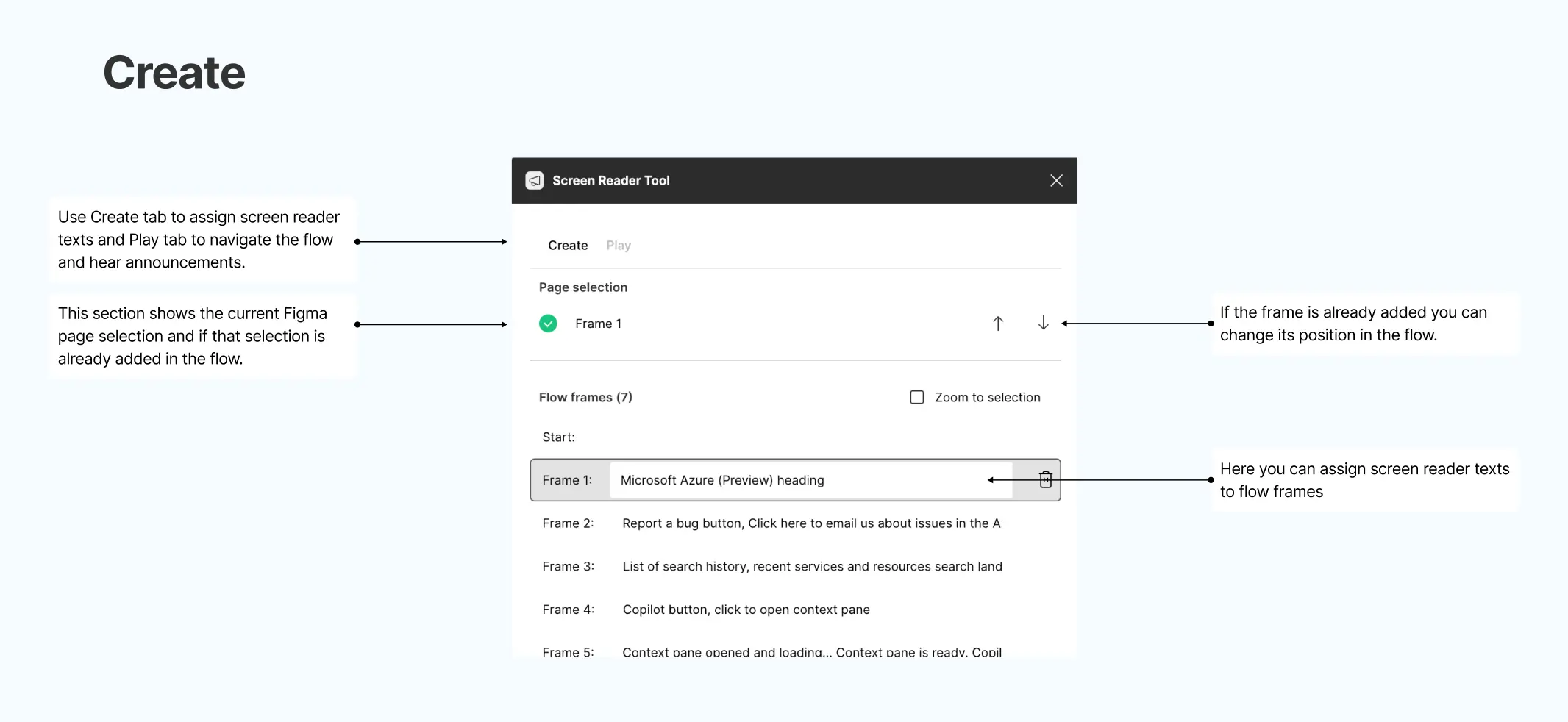Click the Frame 1 row label

567,479
